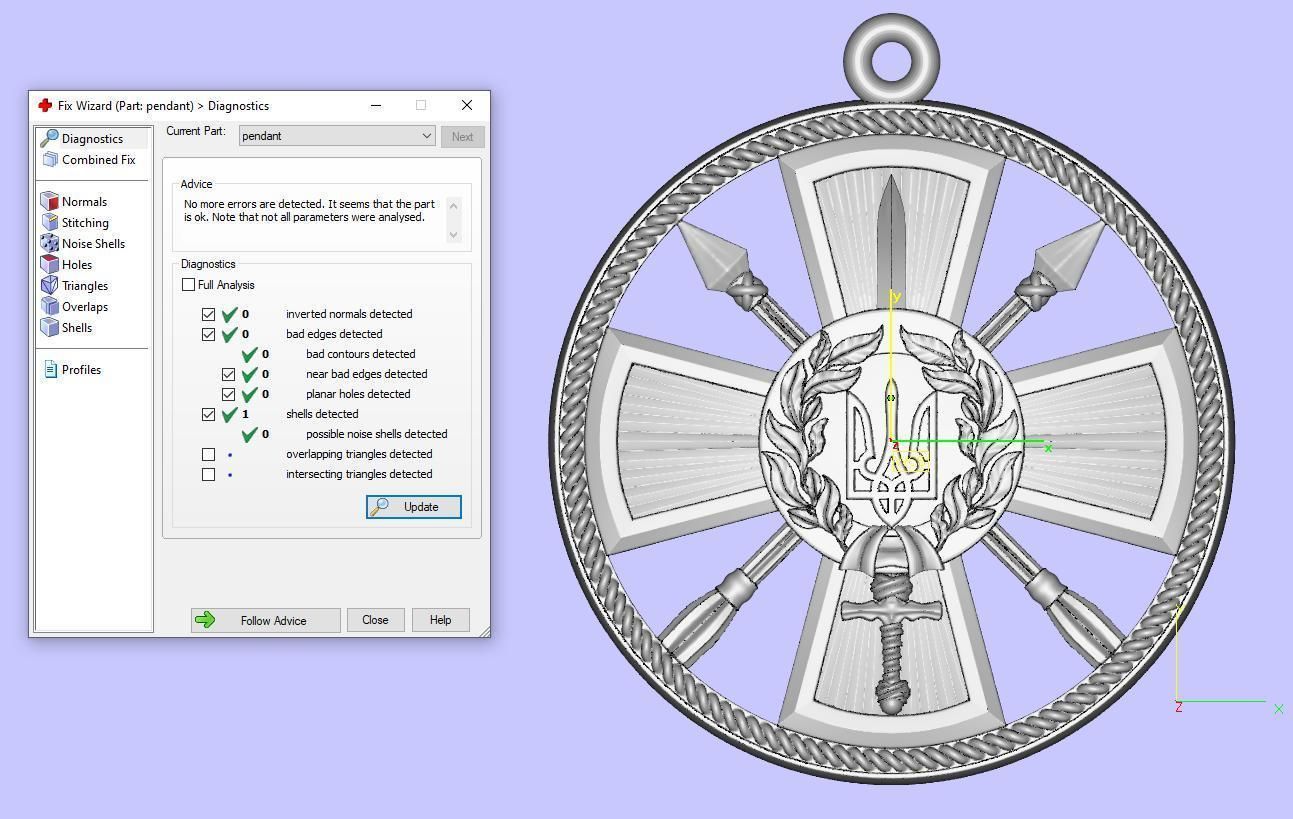1293x819 pixels.
Task: Switch to the Normals page
Action: [x=84, y=202]
